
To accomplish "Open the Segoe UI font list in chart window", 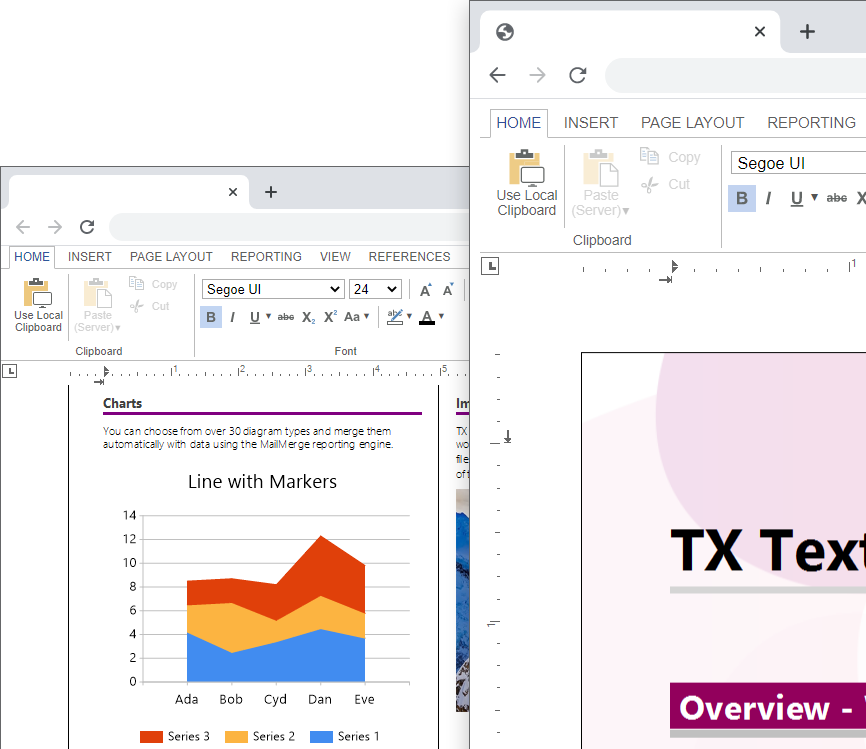I will coord(273,289).
